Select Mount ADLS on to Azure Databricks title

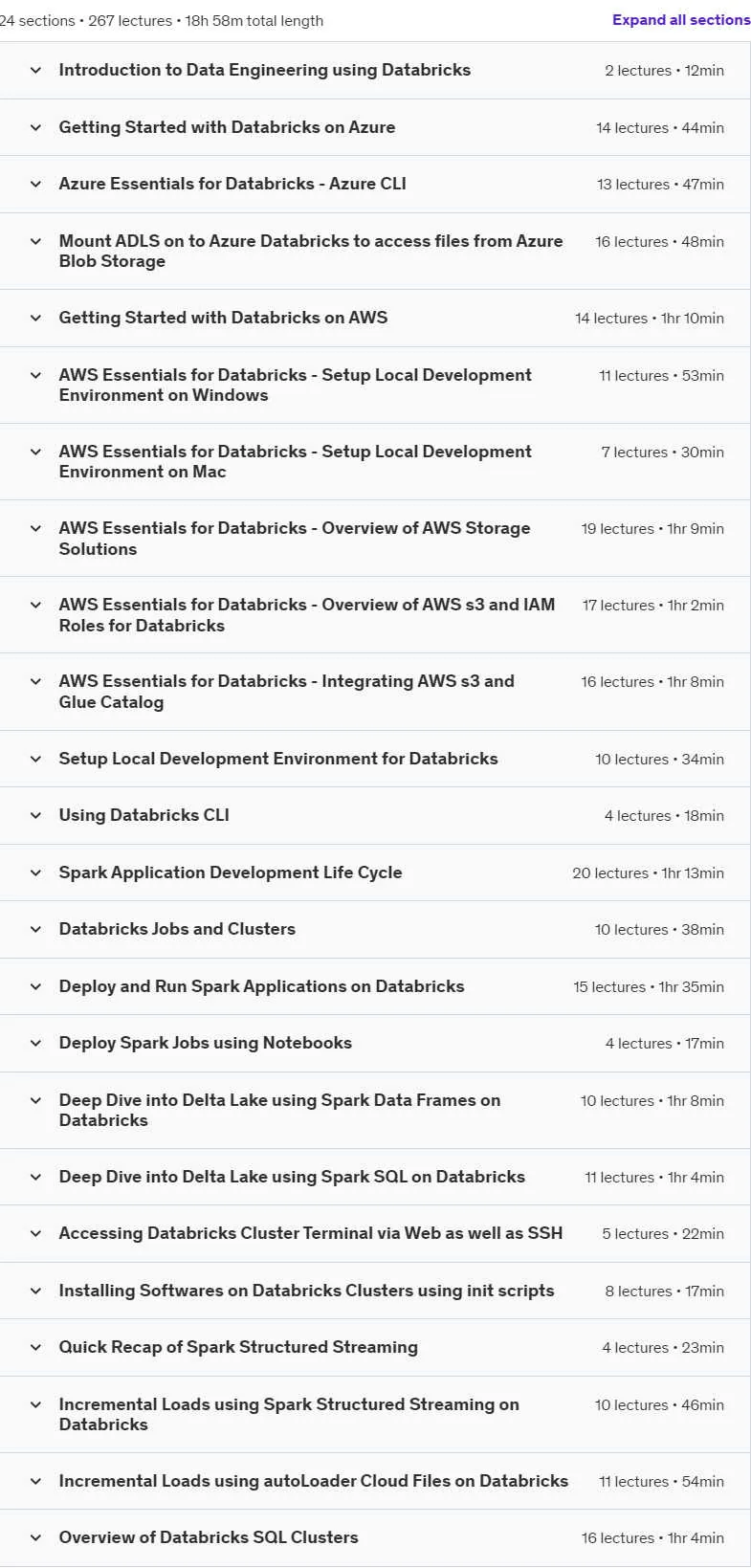[311, 251]
